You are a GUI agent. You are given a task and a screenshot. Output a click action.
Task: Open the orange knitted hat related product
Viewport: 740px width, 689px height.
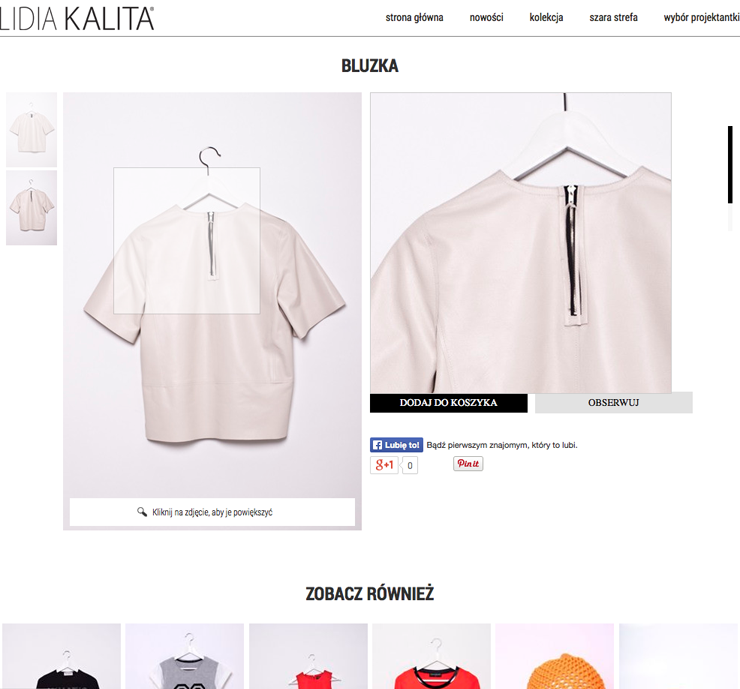coord(555,656)
